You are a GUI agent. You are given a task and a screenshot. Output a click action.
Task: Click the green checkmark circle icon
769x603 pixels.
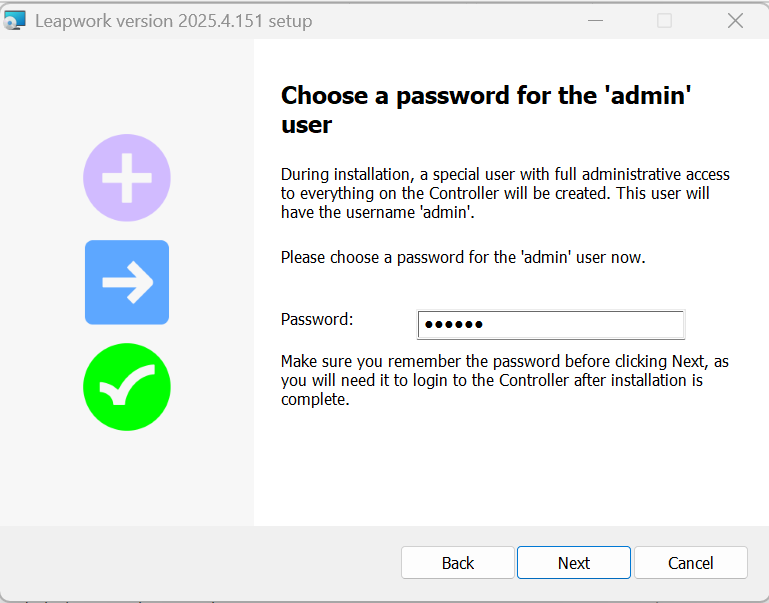(127, 387)
